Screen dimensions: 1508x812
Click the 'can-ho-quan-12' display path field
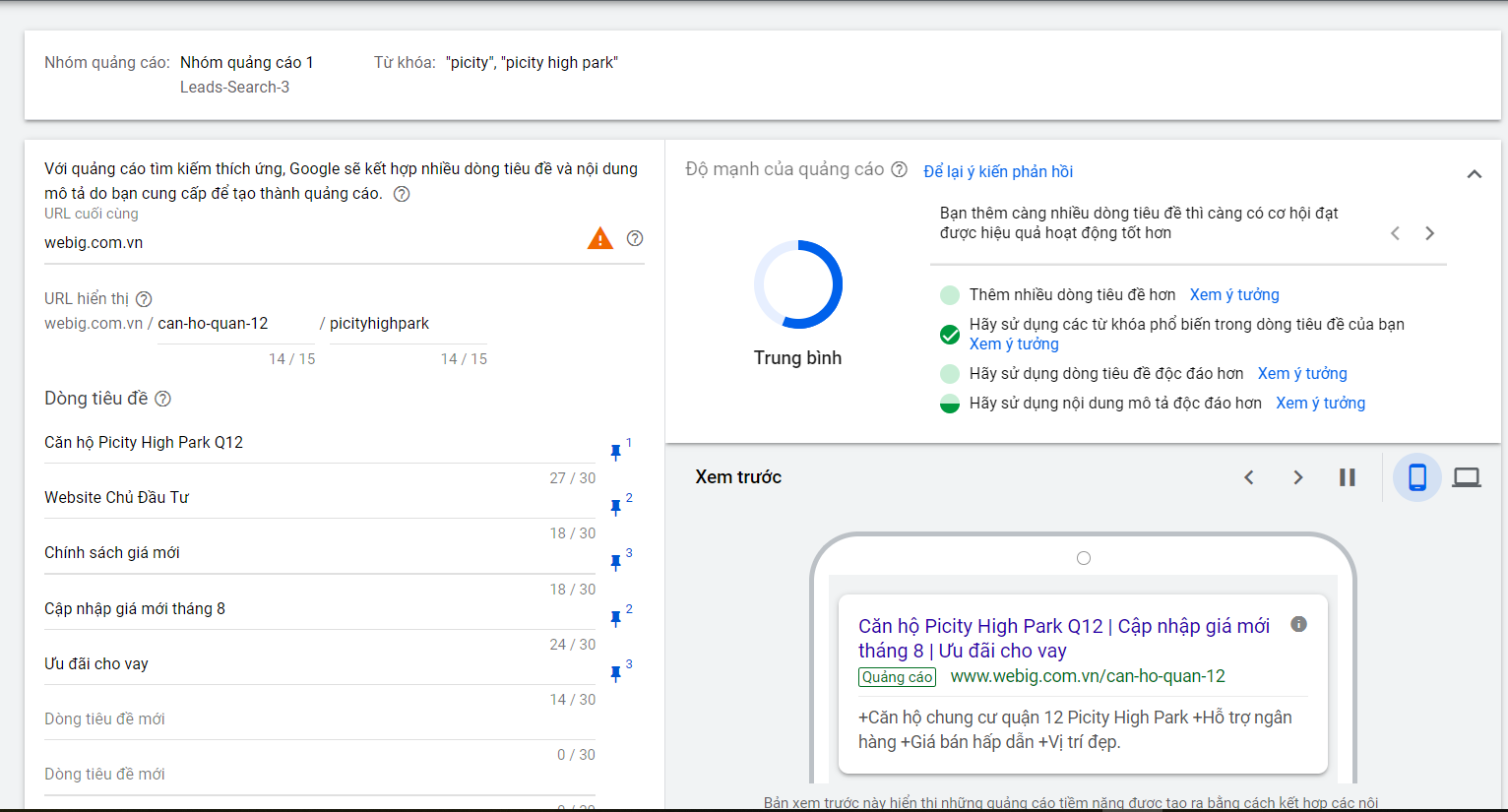(x=232, y=324)
